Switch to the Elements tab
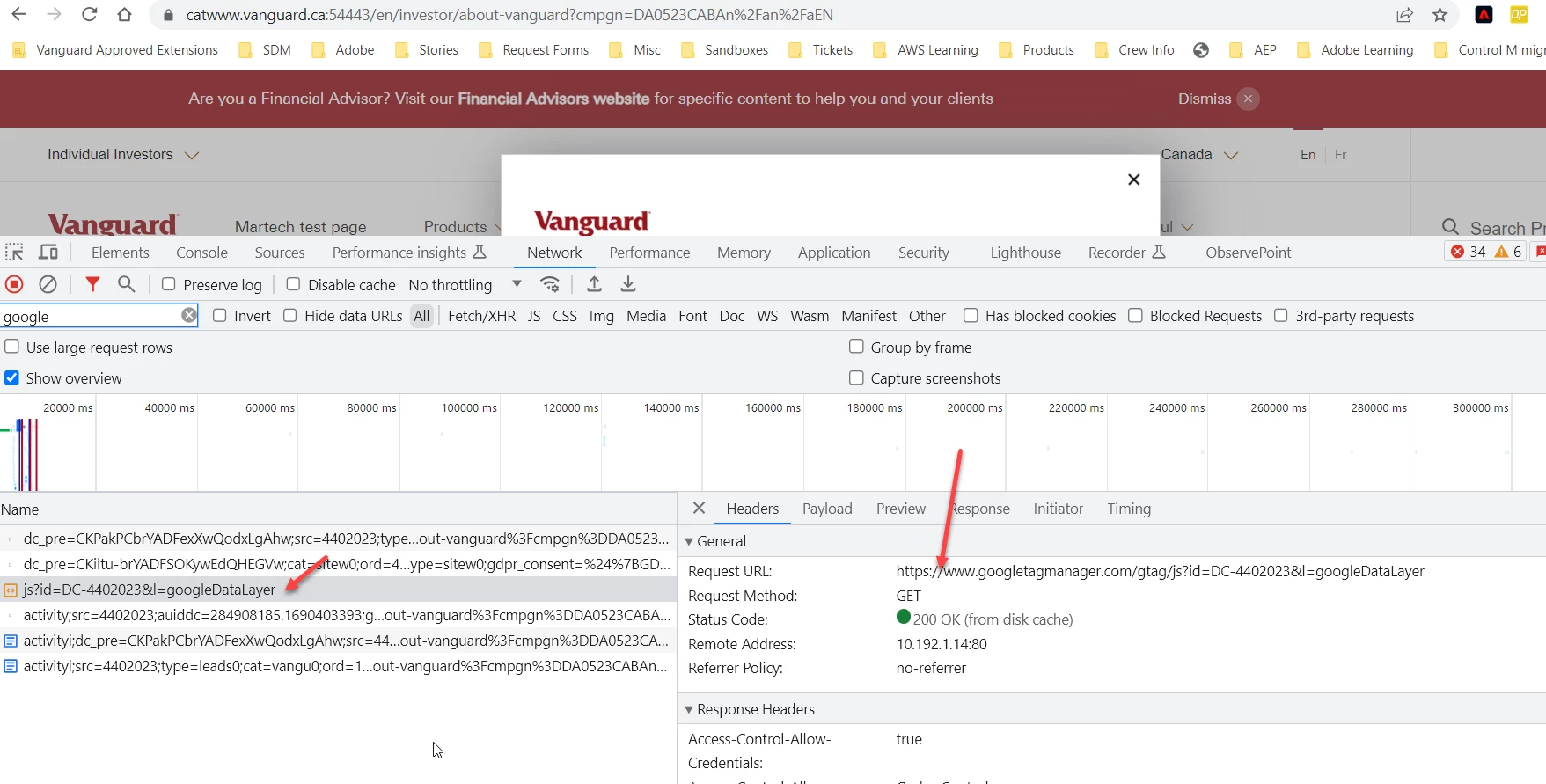Image resolution: width=1546 pixels, height=784 pixels. (121, 253)
